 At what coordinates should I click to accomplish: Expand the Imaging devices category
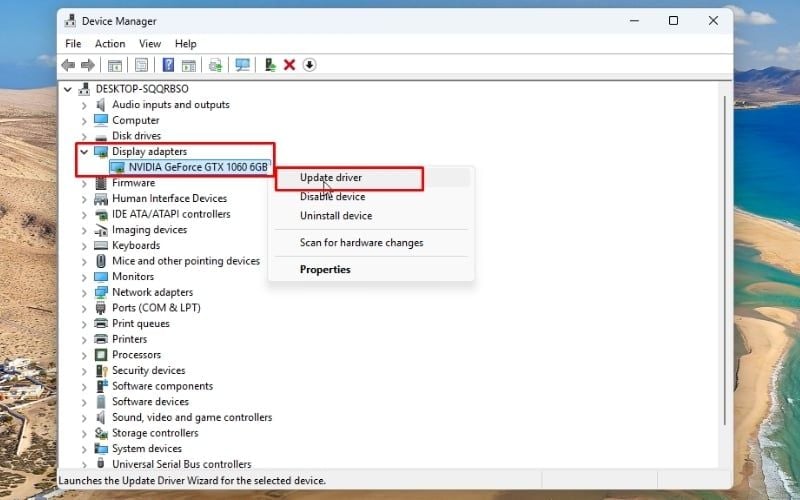(84, 230)
